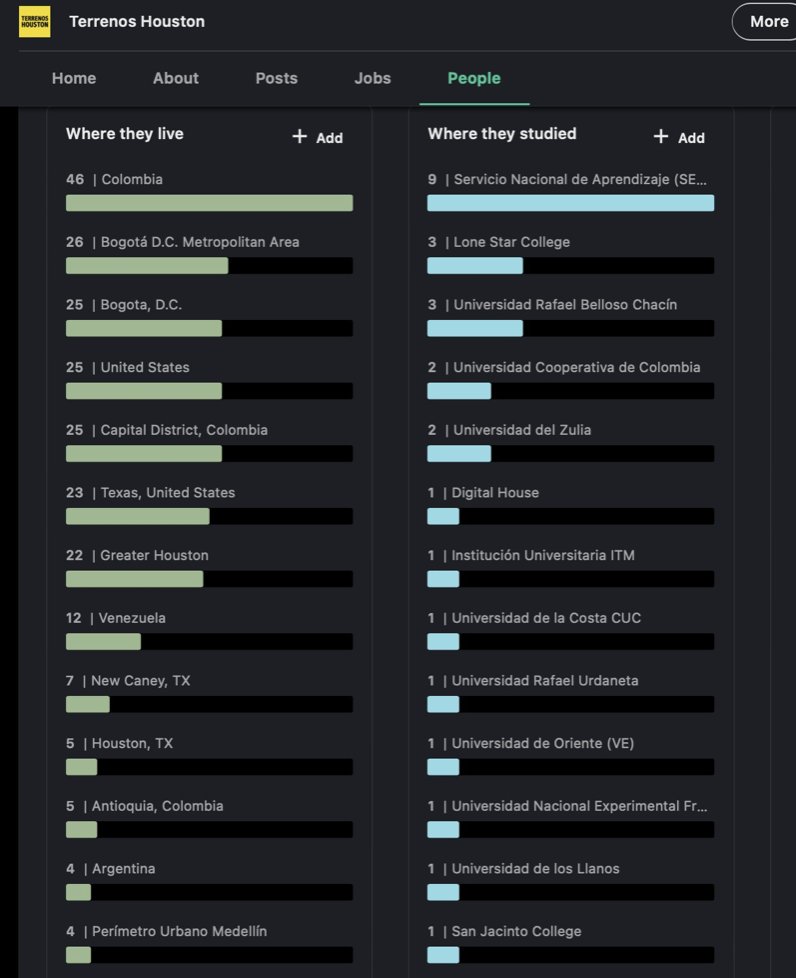The height and width of the screenshot is (978, 796).
Task: Select the Greater Houston location bar
Action: tap(209, 579)
